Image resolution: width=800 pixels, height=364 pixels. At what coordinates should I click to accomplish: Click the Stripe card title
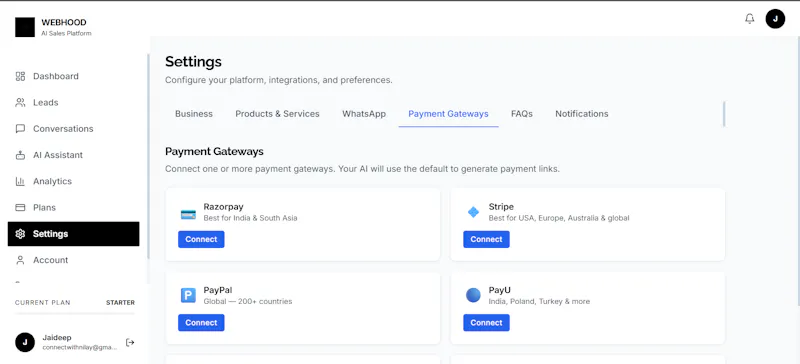coord(501,207)
